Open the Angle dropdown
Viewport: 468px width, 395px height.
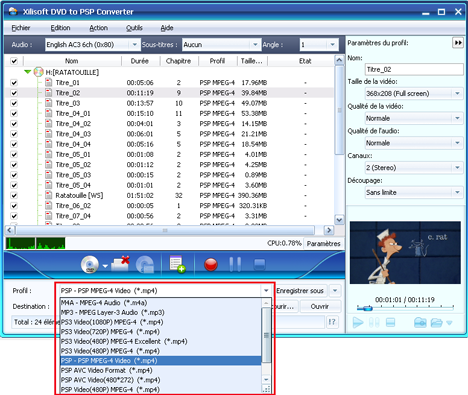pyautogui.click(x=332, y=44)
